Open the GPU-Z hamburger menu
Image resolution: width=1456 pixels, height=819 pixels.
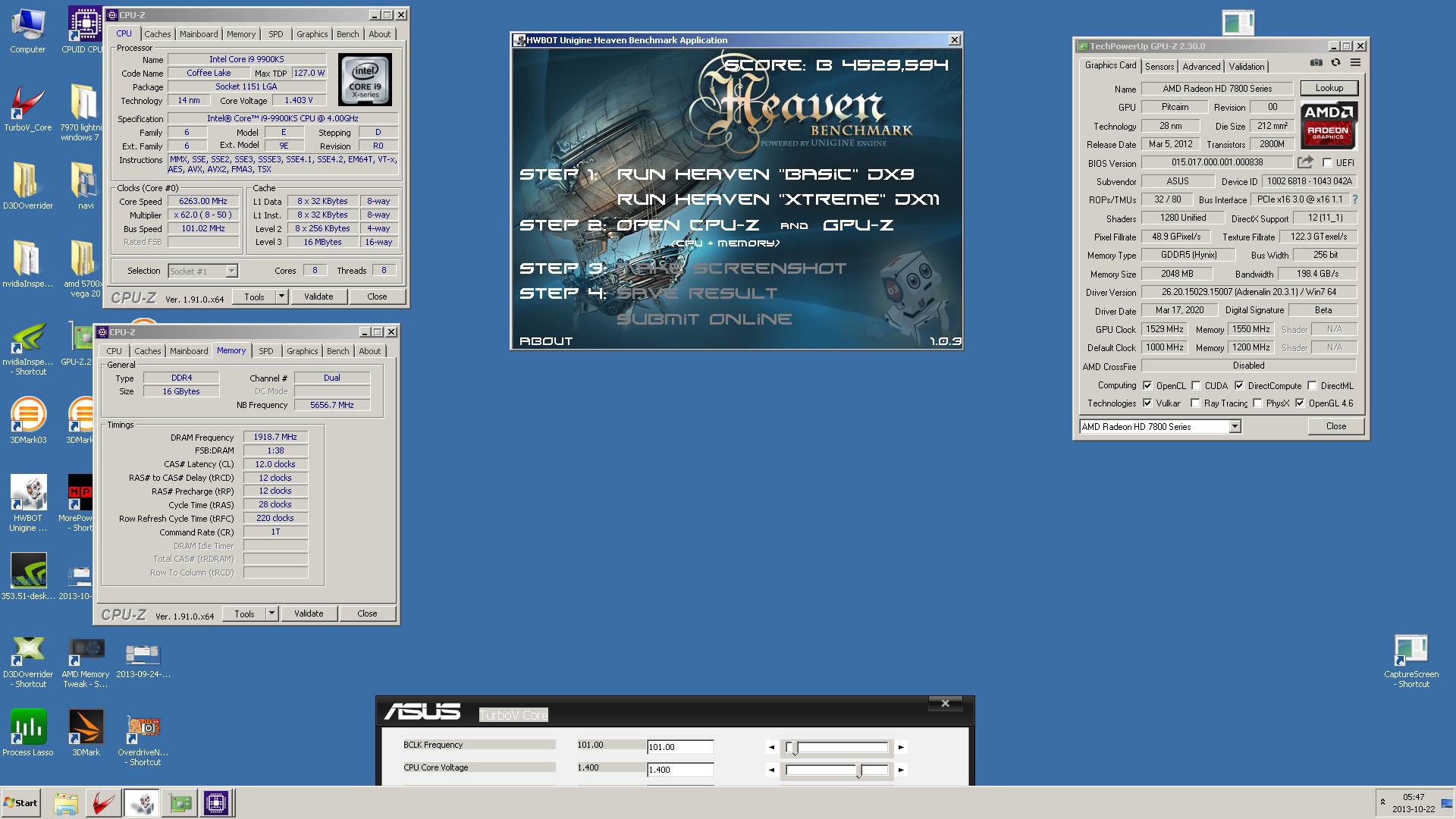[x=1355, y=63]
